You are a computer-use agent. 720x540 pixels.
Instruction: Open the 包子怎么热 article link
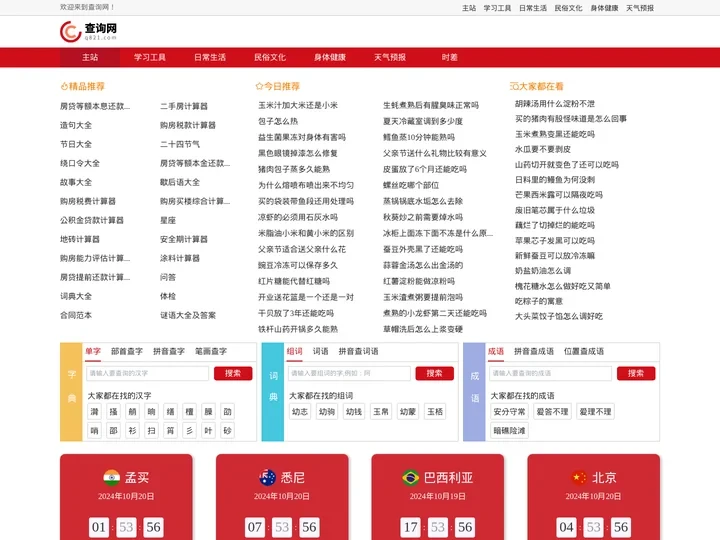tap(278, 121)
